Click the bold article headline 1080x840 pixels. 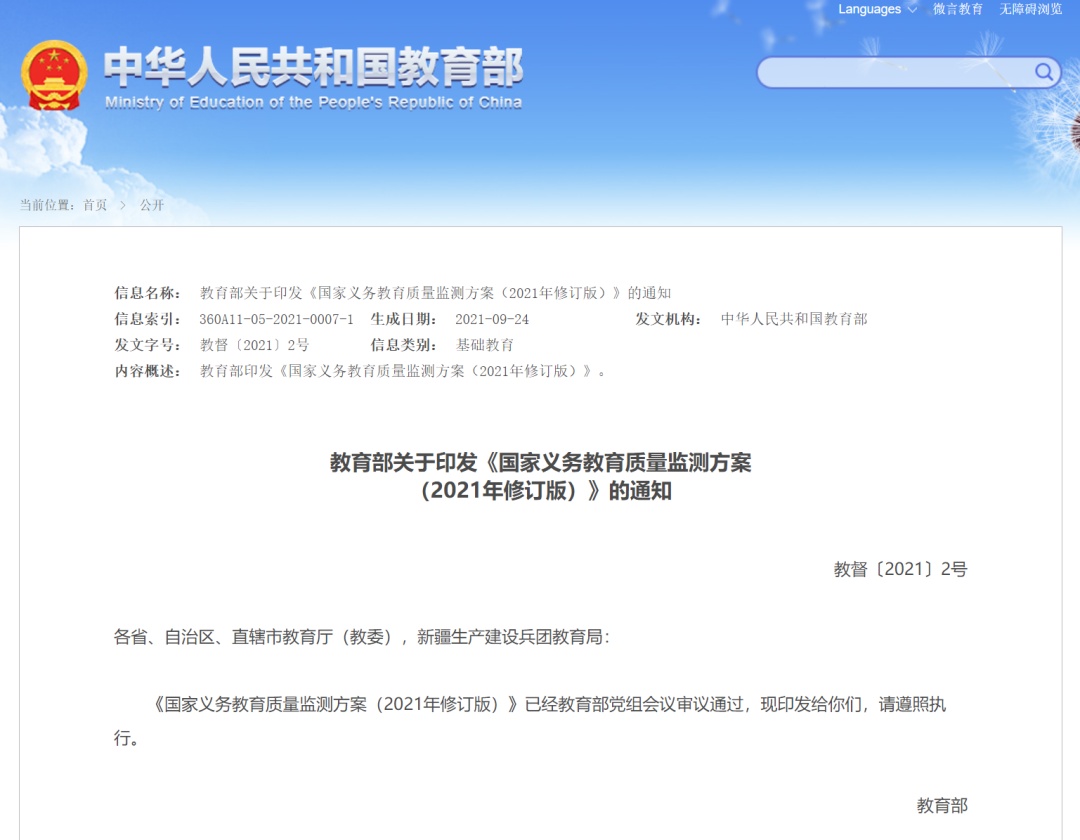coord(541,476)
